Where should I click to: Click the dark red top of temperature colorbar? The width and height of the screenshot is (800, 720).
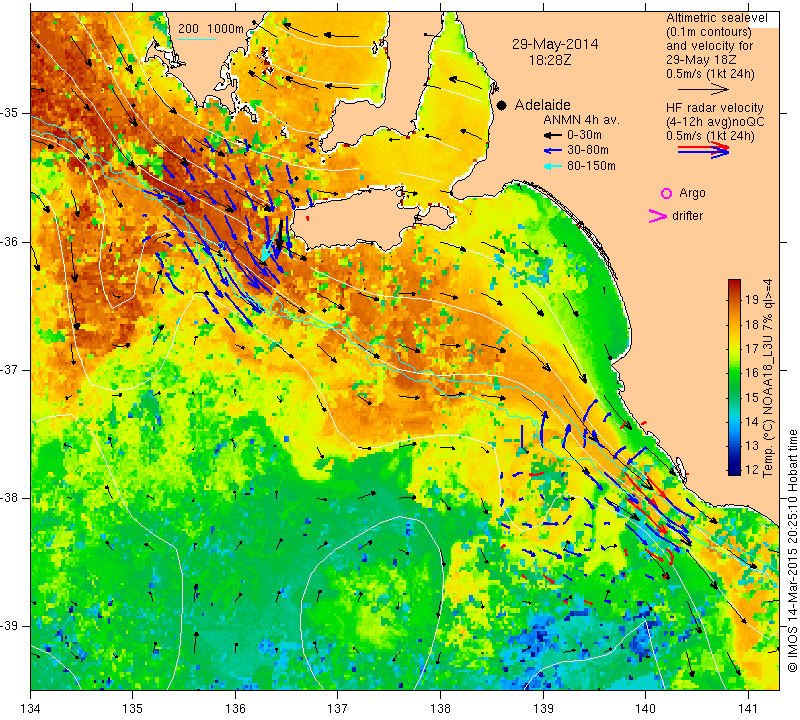[x=734, y=284]
